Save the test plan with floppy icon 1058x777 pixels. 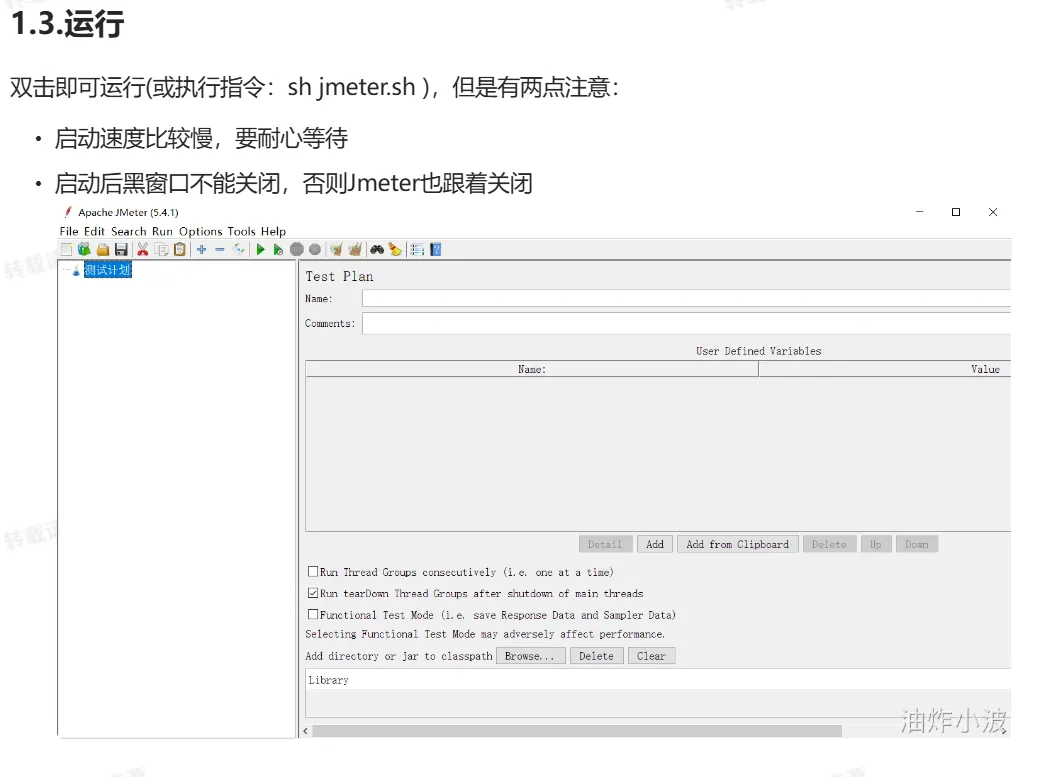(x=121, y=250)
